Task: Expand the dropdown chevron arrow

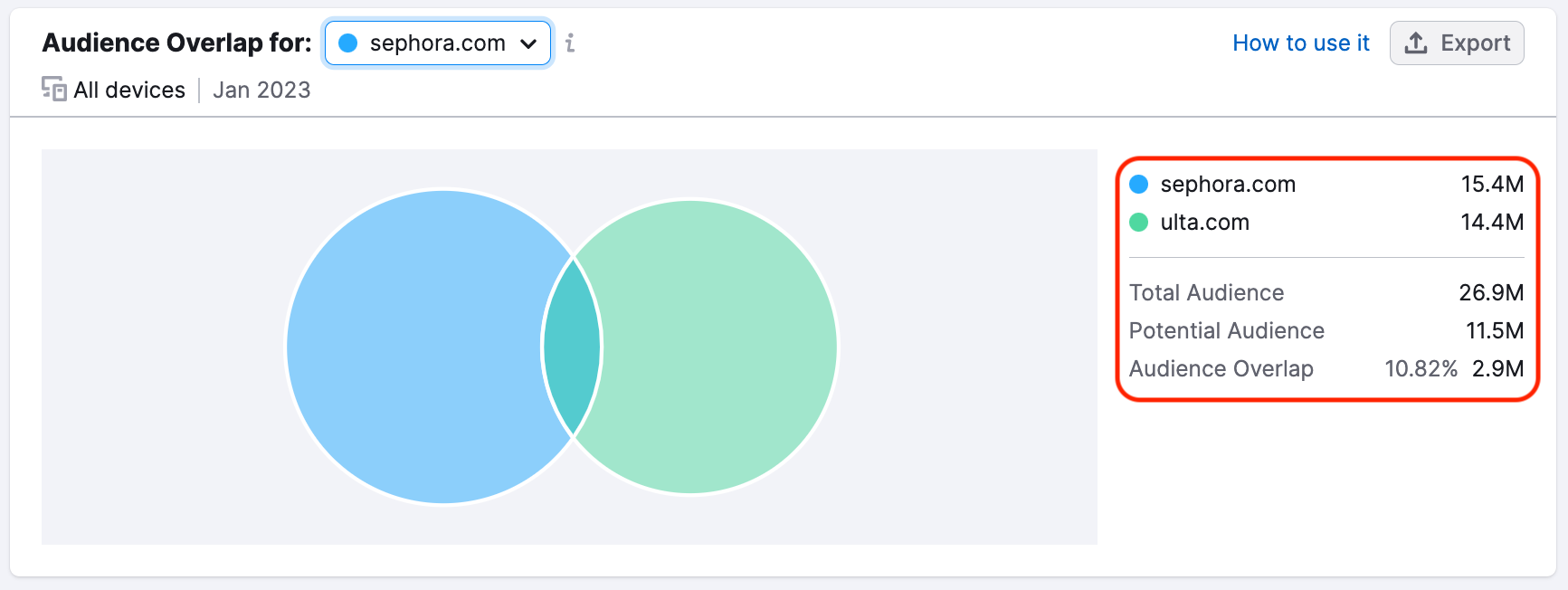Action: pos(529,43)
